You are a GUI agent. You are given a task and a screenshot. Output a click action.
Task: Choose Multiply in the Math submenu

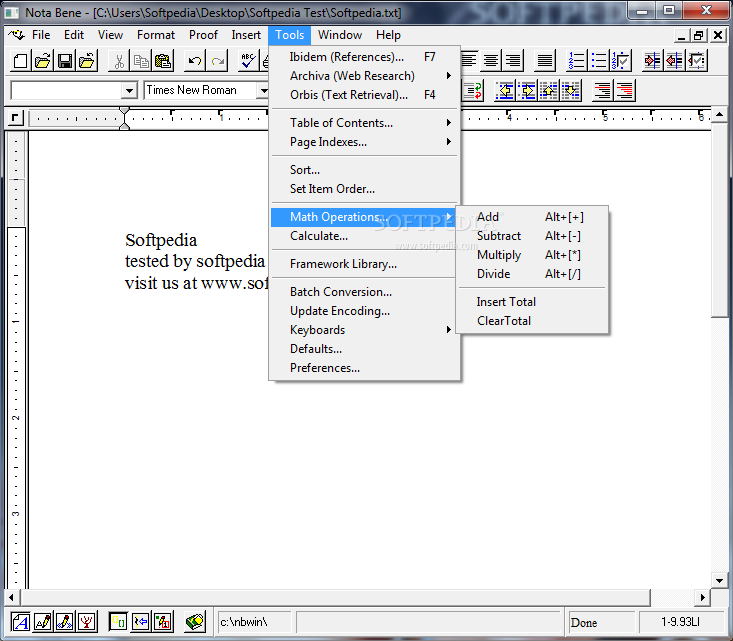(532, 255)
